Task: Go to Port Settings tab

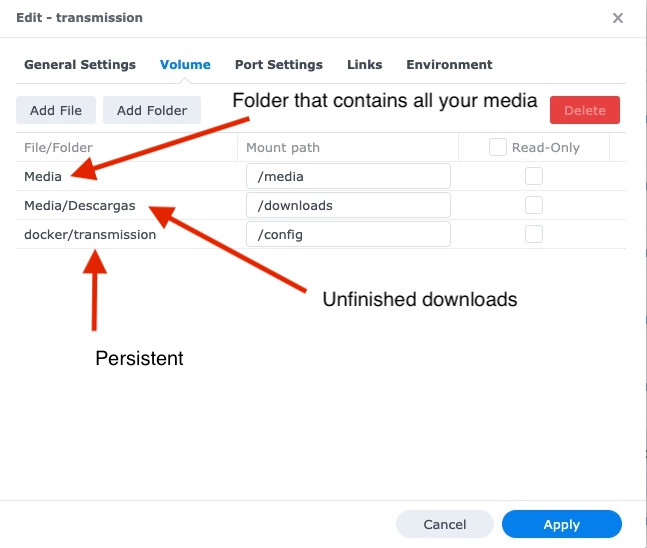Action: 279,65
